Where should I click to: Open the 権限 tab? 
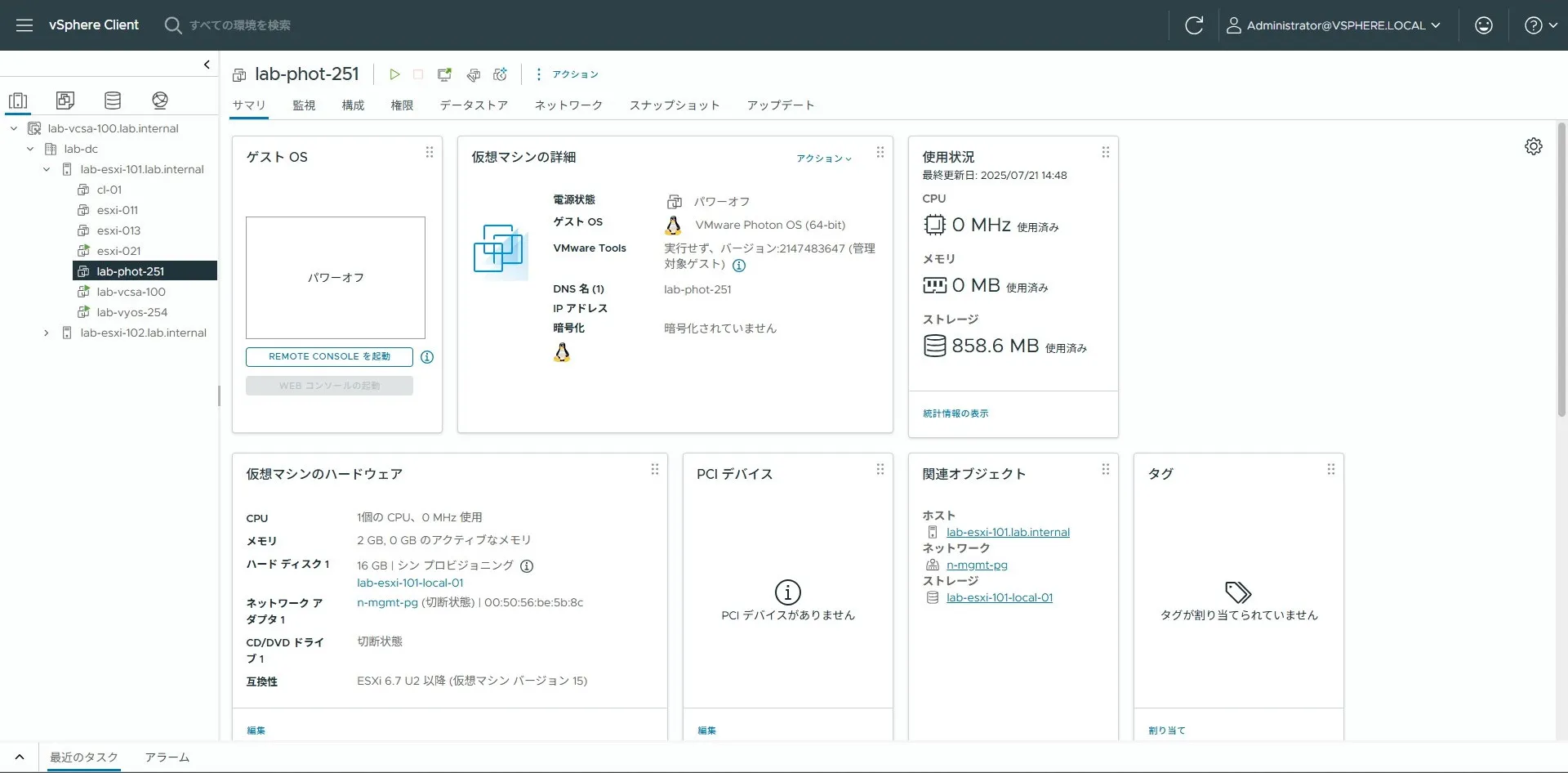click(402, 105)
